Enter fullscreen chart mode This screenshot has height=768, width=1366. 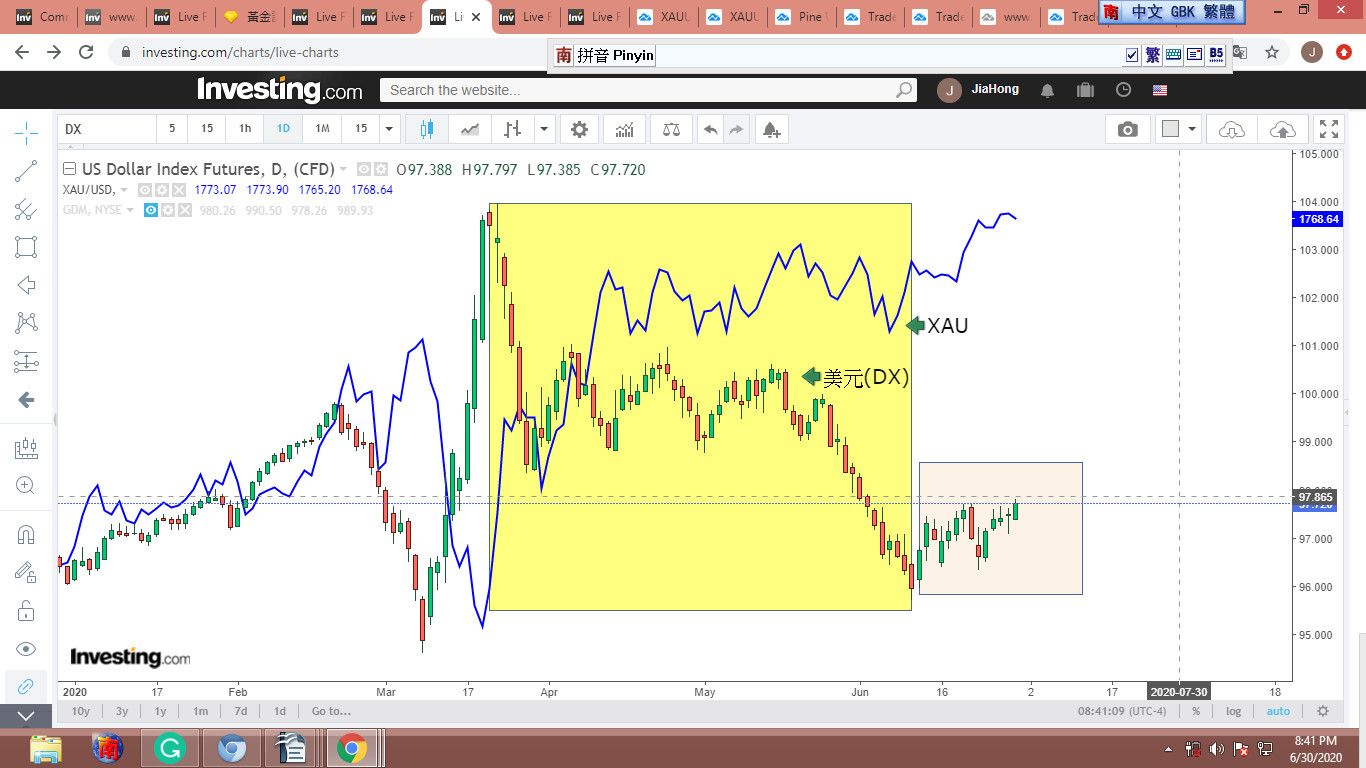coord(1329,129)
